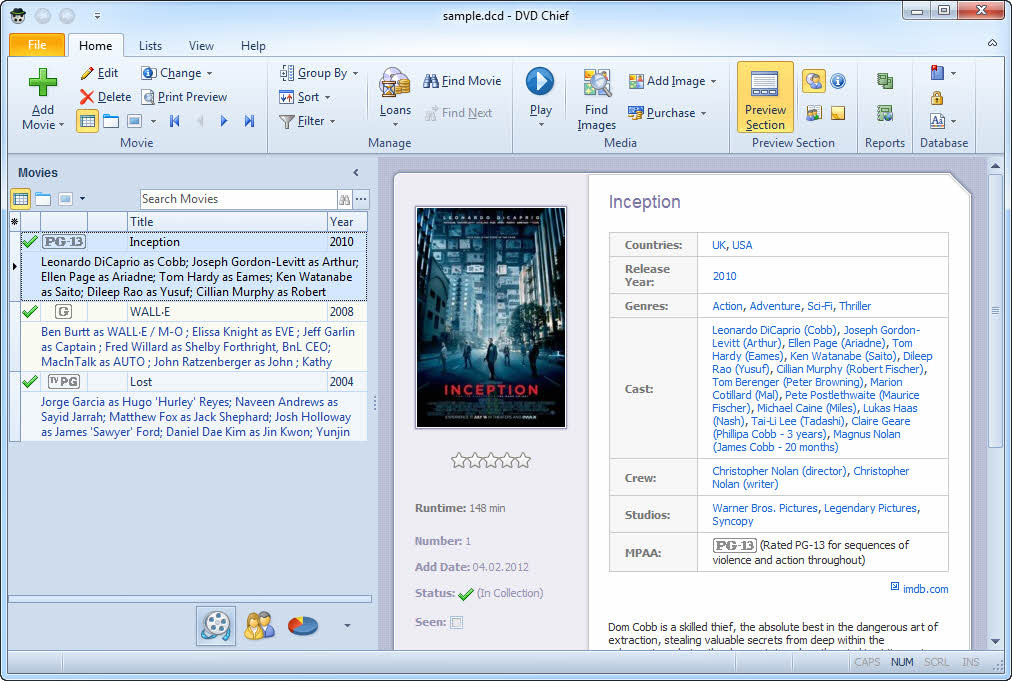The image size is (1012, 681).
Task: Open the imdb.com link
Action: [x=925, y=589]
